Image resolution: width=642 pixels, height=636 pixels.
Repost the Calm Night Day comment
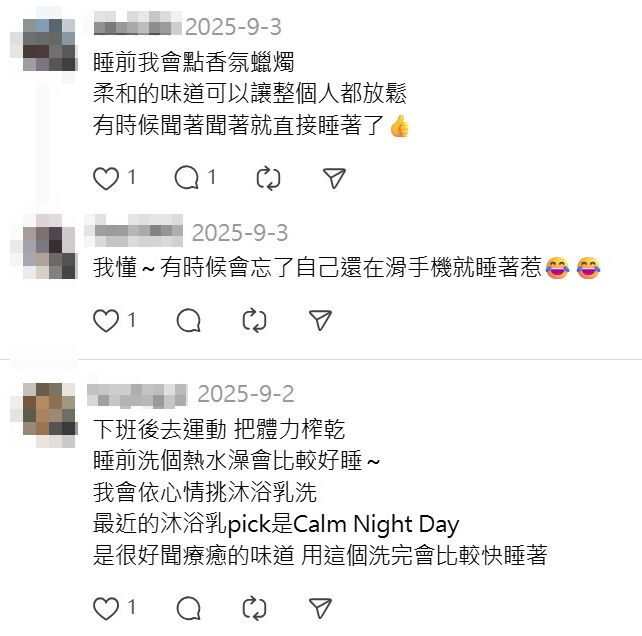pos(254,608)
